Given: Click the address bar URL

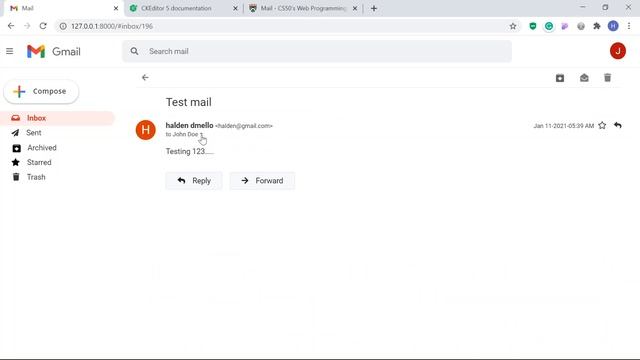Looking at the screenshot, I should (x=112, y=26).
